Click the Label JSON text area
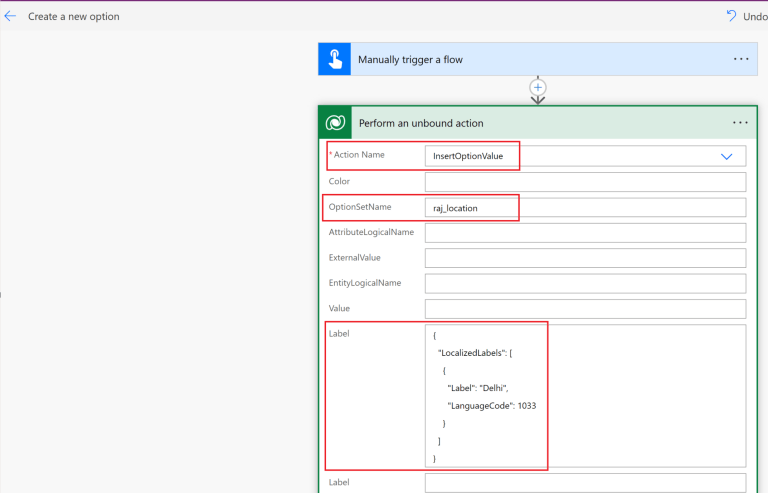This screenshot has width=768, height=493. point(585,395)
